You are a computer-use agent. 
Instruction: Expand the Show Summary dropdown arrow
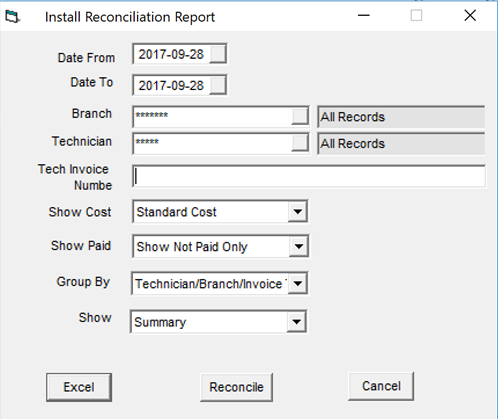[296, 322]
